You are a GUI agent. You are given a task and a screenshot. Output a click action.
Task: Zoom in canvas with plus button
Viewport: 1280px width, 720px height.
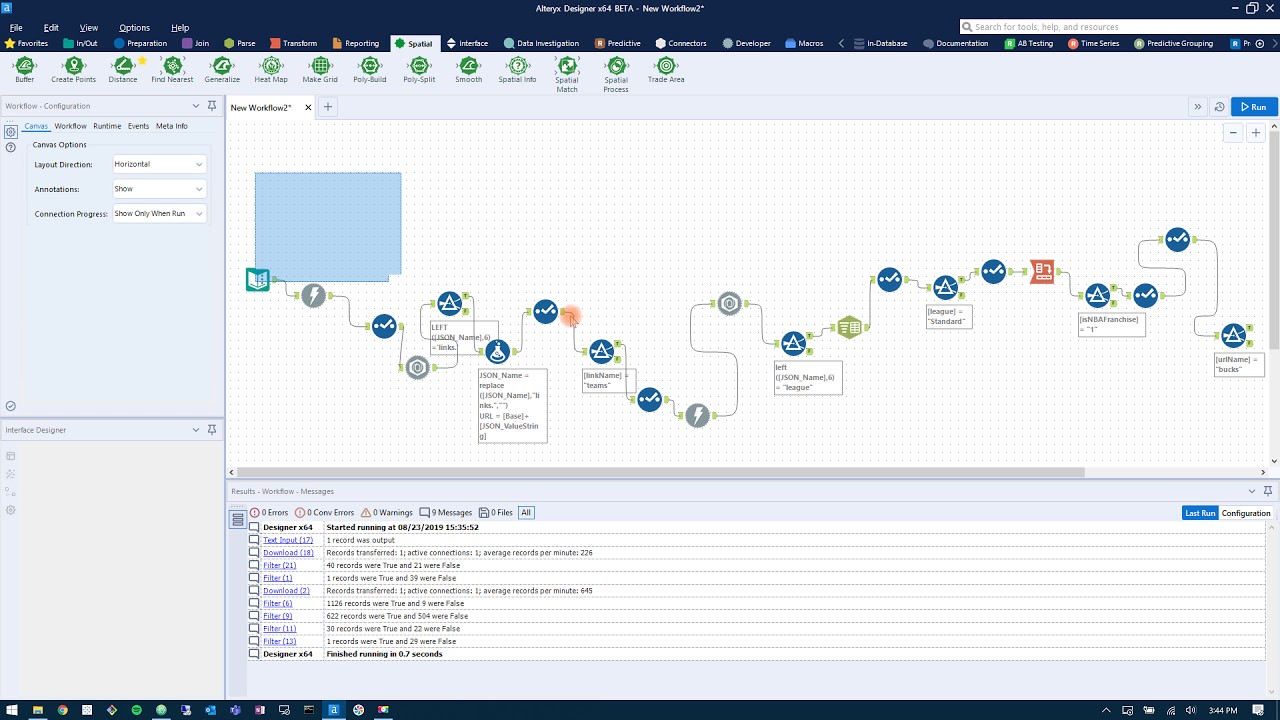coord(1256,133)
